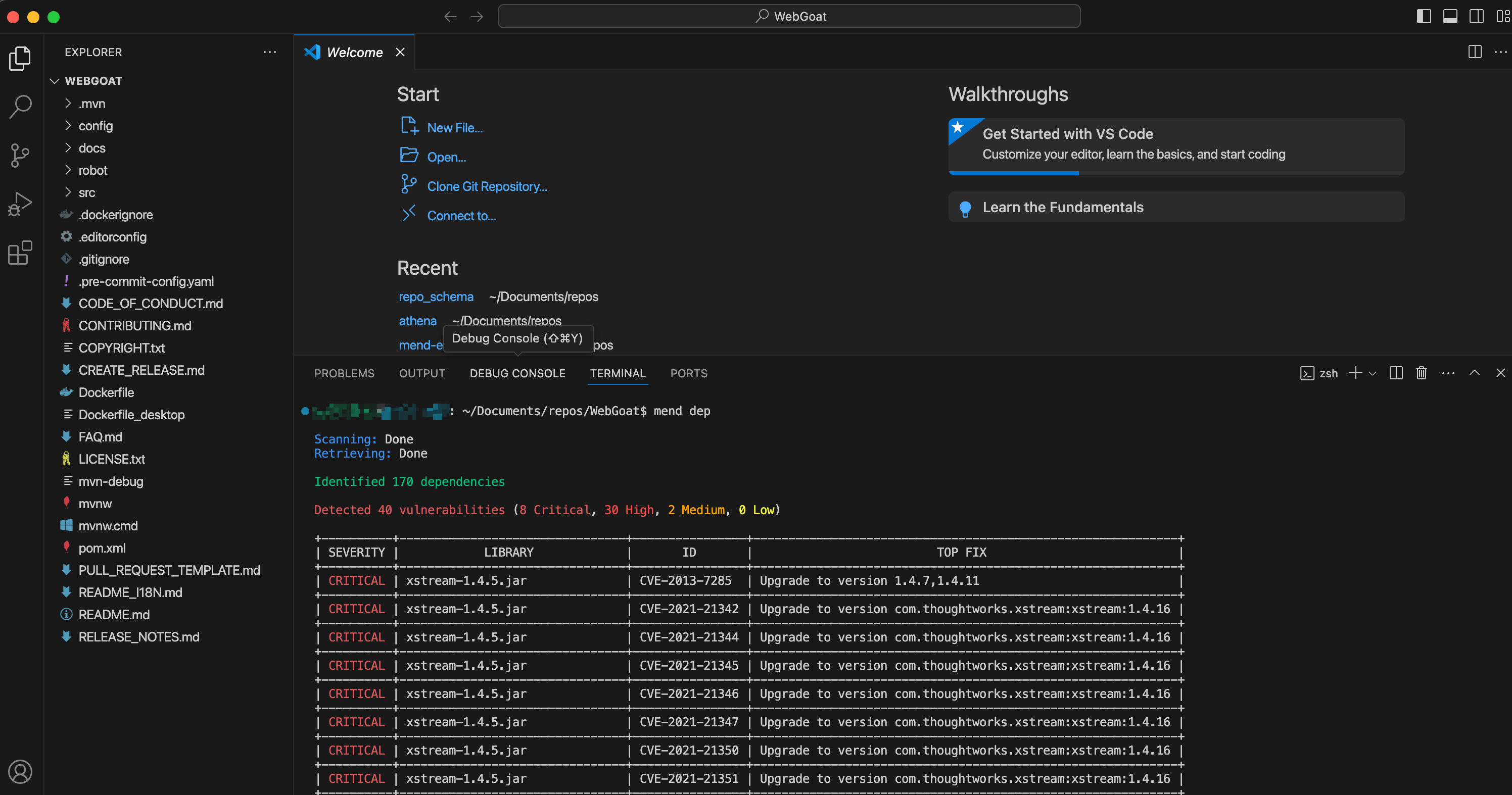Image resolution: width=1512 pixels, height=795 pixels.
Task: Split the editor using the top-right icon
Action: [x=1474, y=52]
